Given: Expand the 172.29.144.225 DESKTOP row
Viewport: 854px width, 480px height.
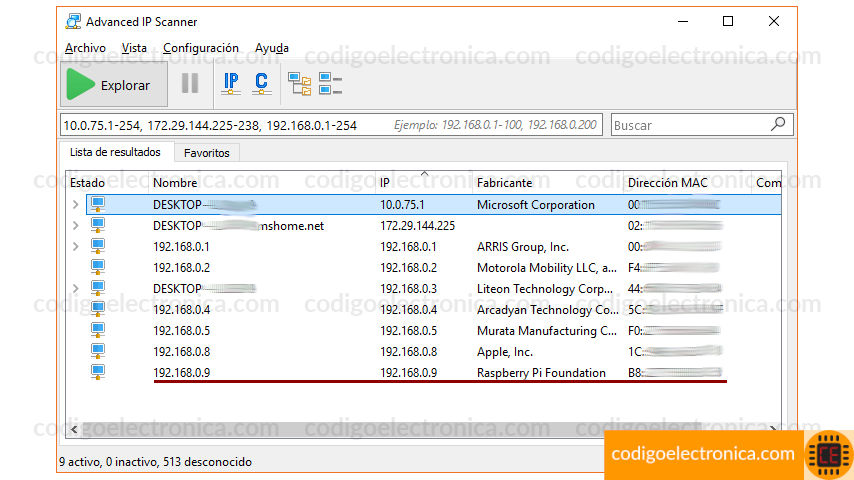Looking at the screenshot, I should 76,226.
